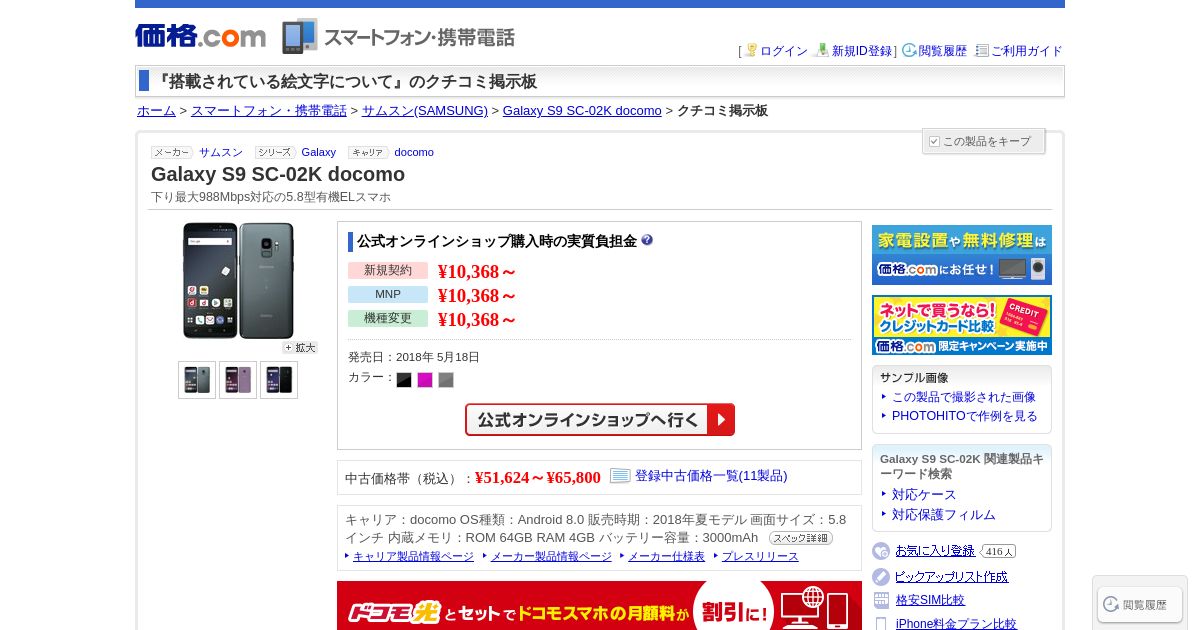1200x630 pixels.
Task: Click the 416人 favorites count badge
Action: [x=998, y=551]
